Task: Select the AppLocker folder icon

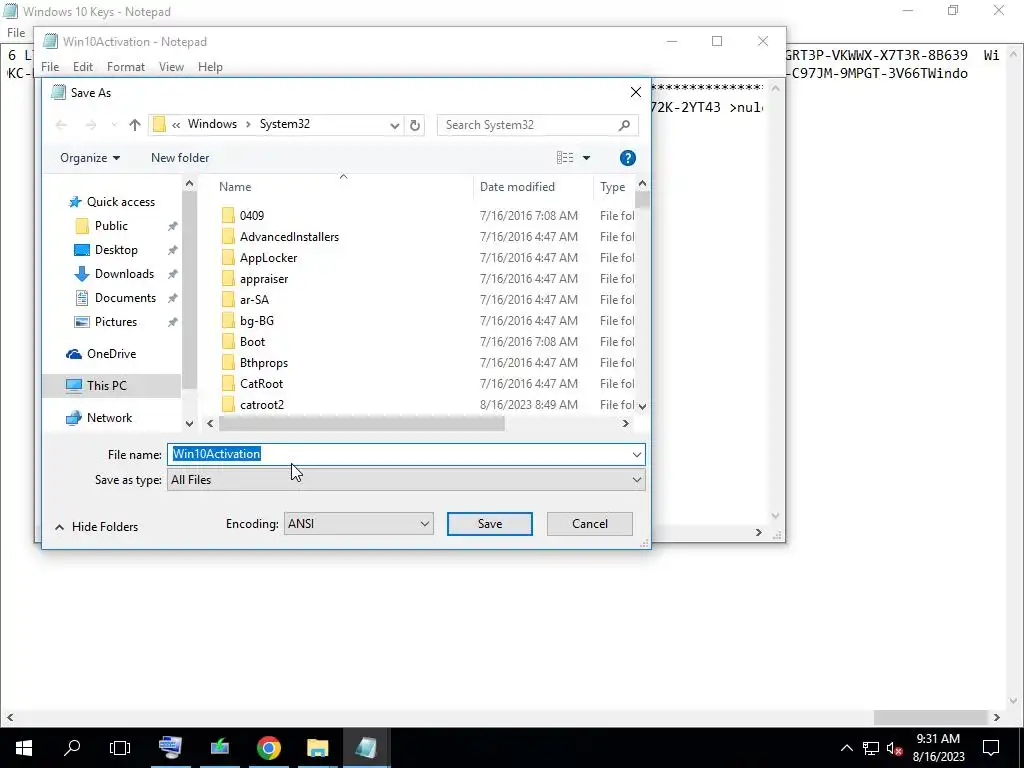Action: [228, 257]
